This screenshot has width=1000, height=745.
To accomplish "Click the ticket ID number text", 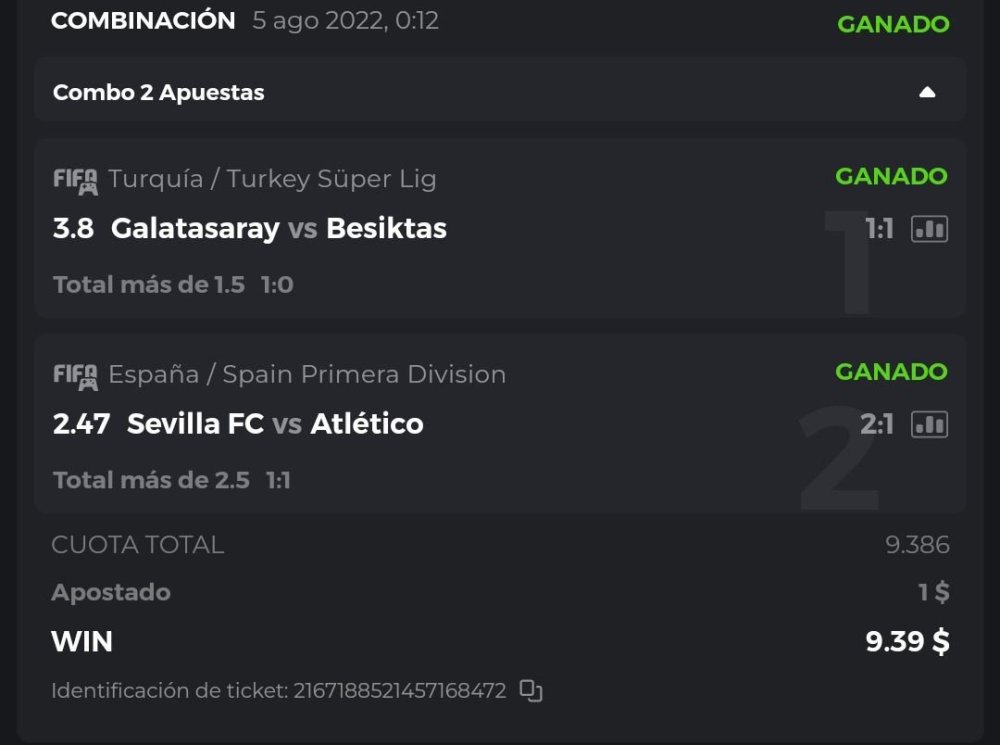I will (400, 691).
